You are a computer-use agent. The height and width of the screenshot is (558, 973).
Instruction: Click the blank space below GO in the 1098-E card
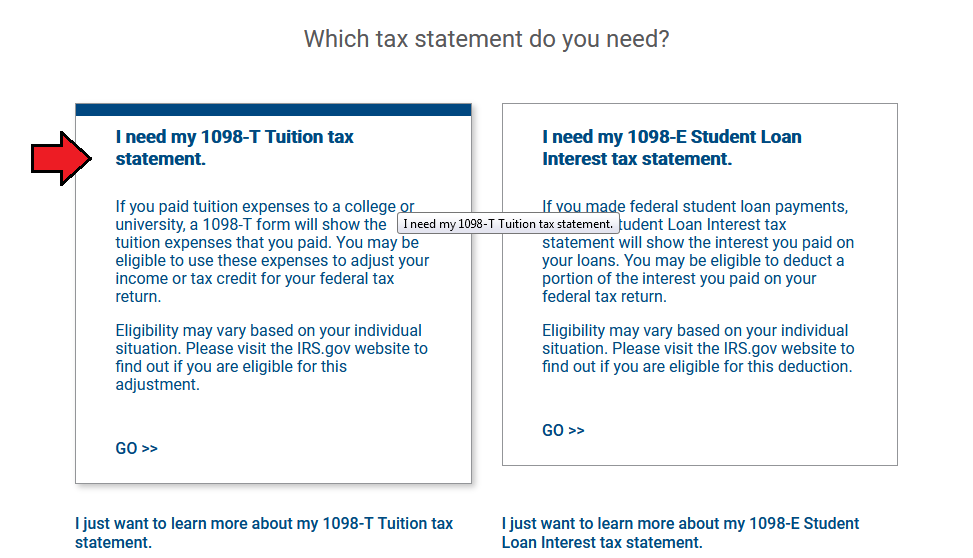699,451
